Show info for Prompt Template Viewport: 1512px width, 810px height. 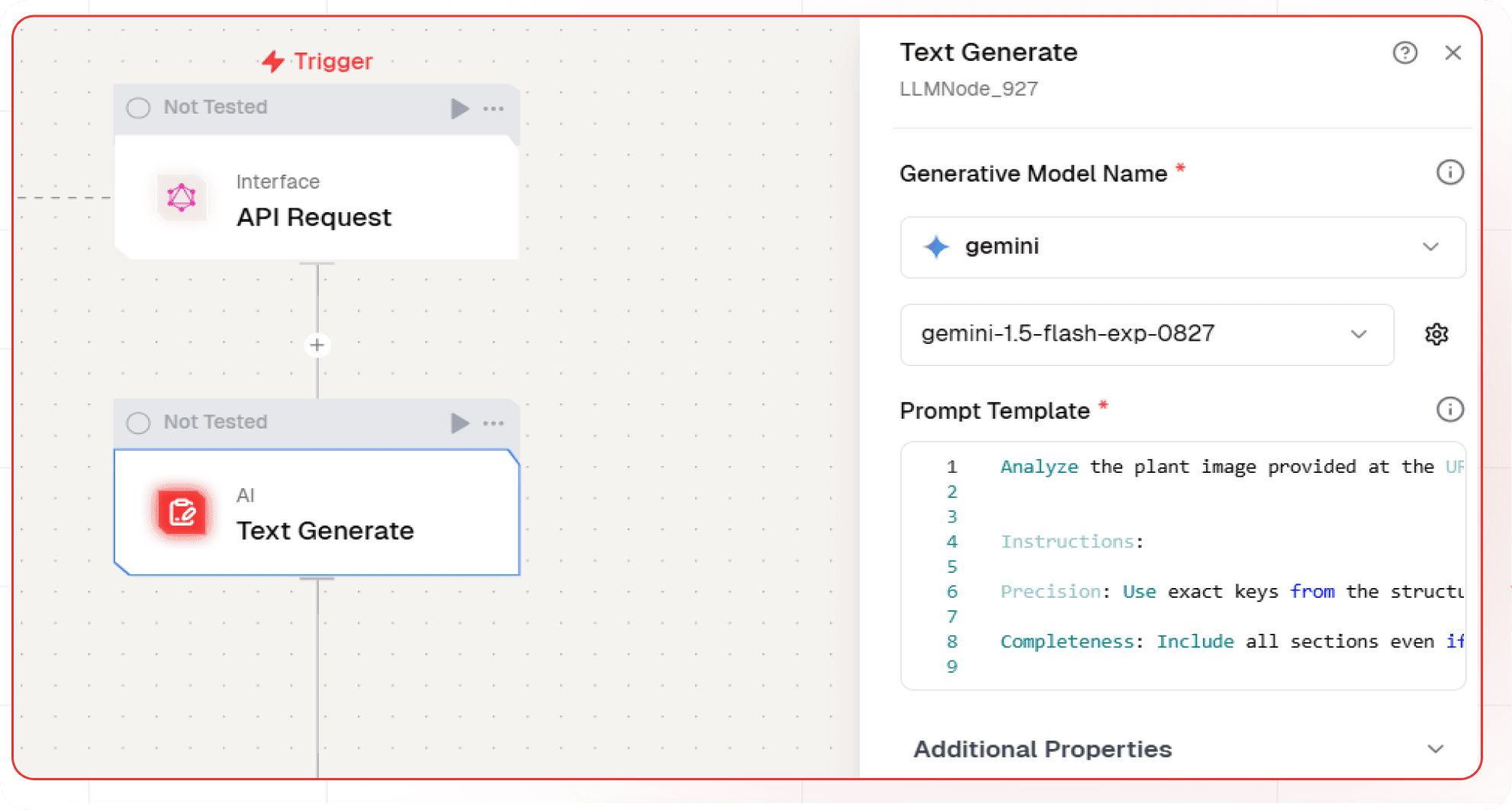[1449, 410]
